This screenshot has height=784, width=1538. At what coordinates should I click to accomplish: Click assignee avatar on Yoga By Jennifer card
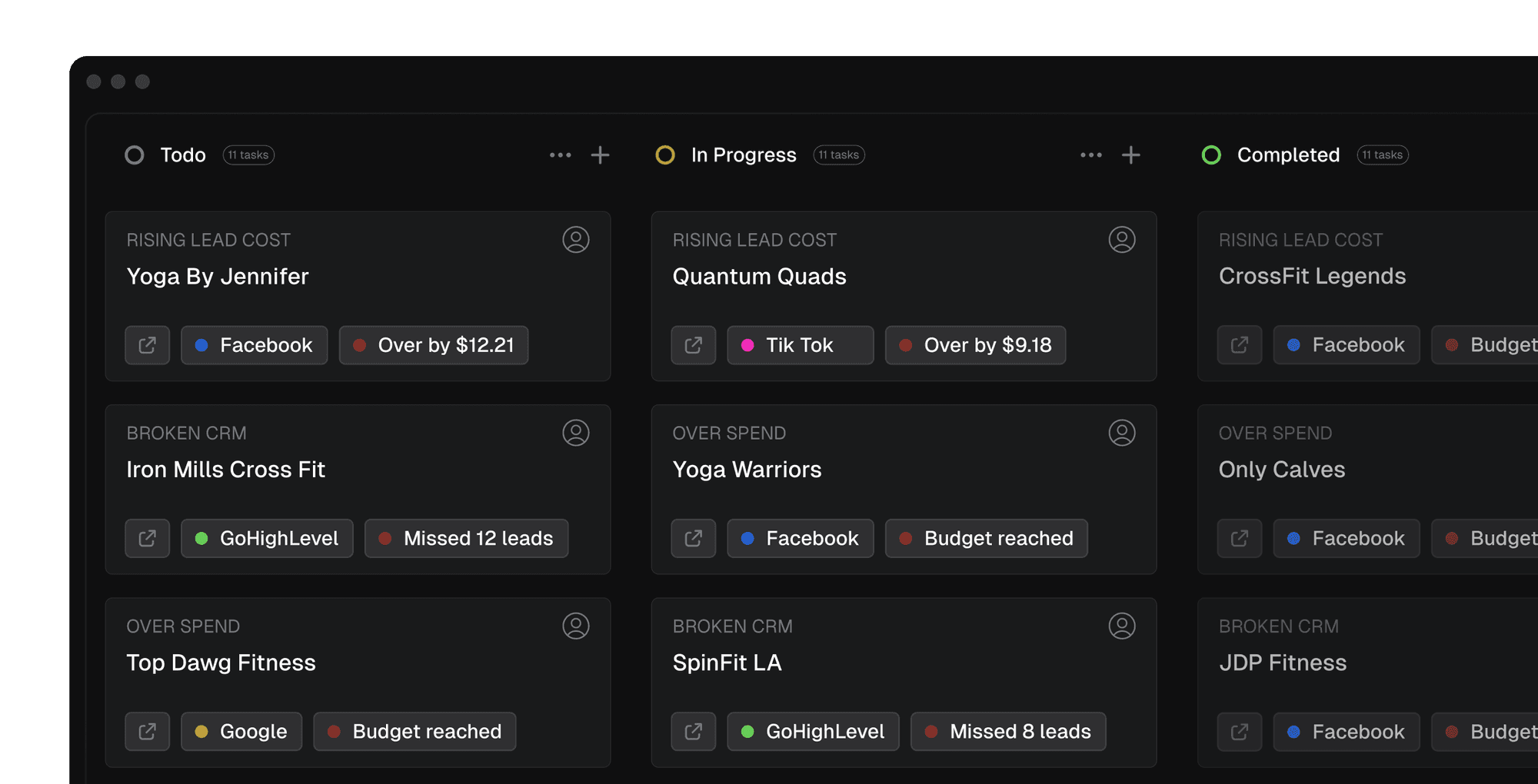576,240
